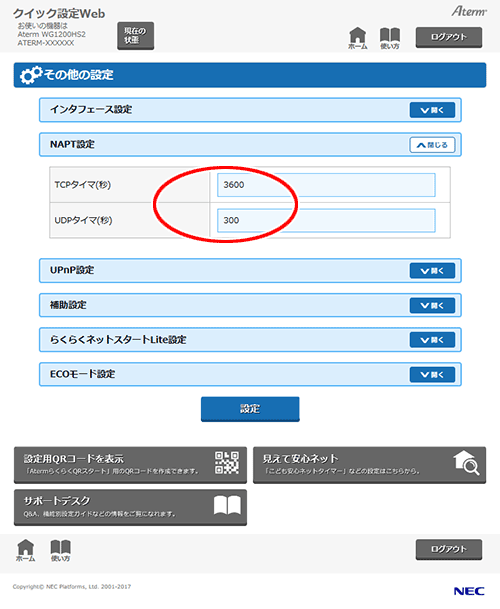Click the UDPタイマ(秒) label

pos(83,221)
